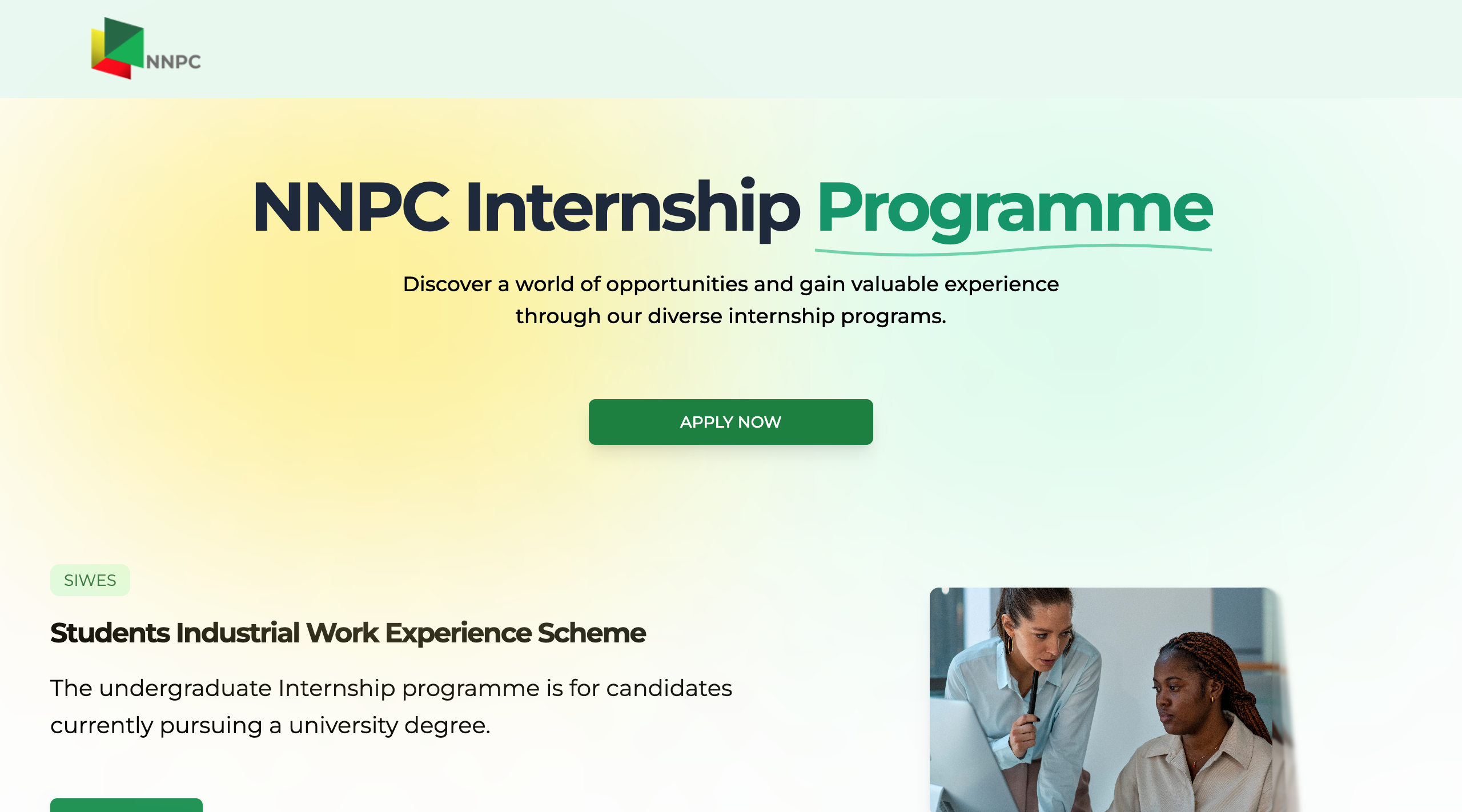The image size is (1462, 812).
Task: Click the SIWES tag badge
Action: (90, 580)
